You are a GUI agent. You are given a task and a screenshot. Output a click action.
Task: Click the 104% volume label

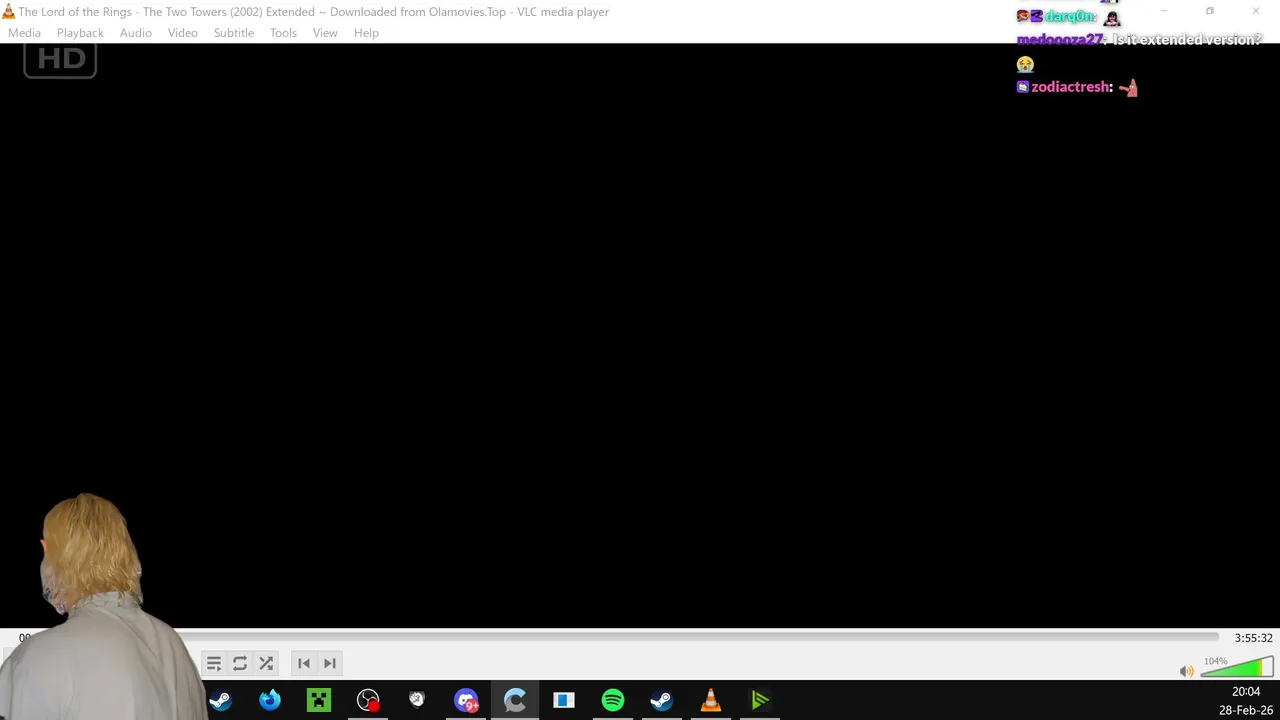[1215, 661]
